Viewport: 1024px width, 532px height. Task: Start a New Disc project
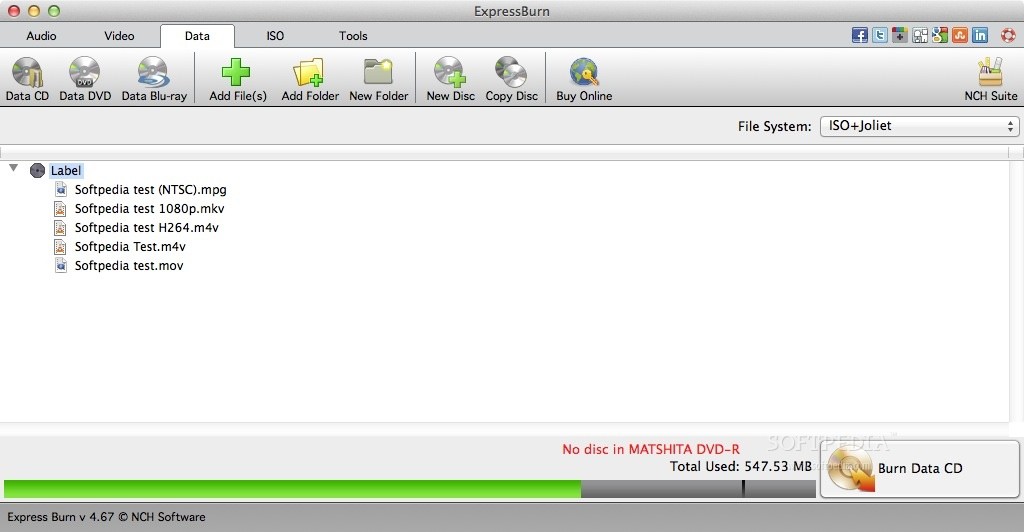[451, 79]
